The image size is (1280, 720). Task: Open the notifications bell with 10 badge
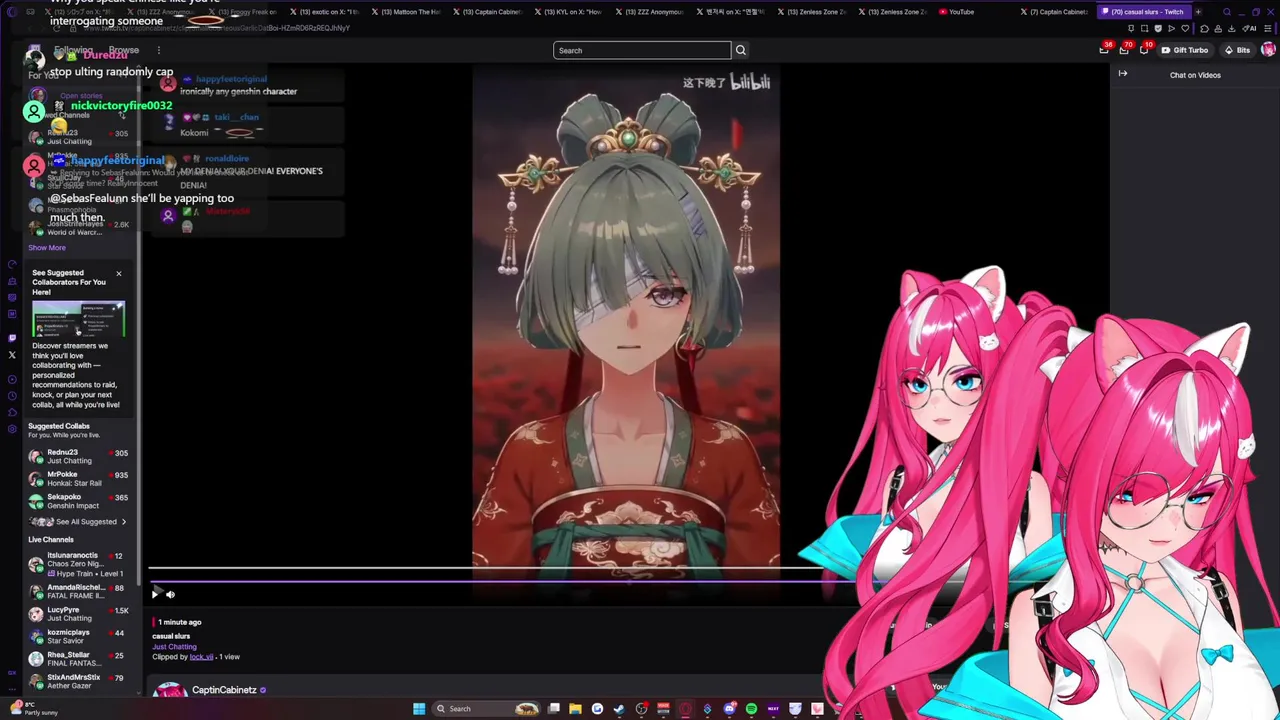click(x=1144, y=50)
